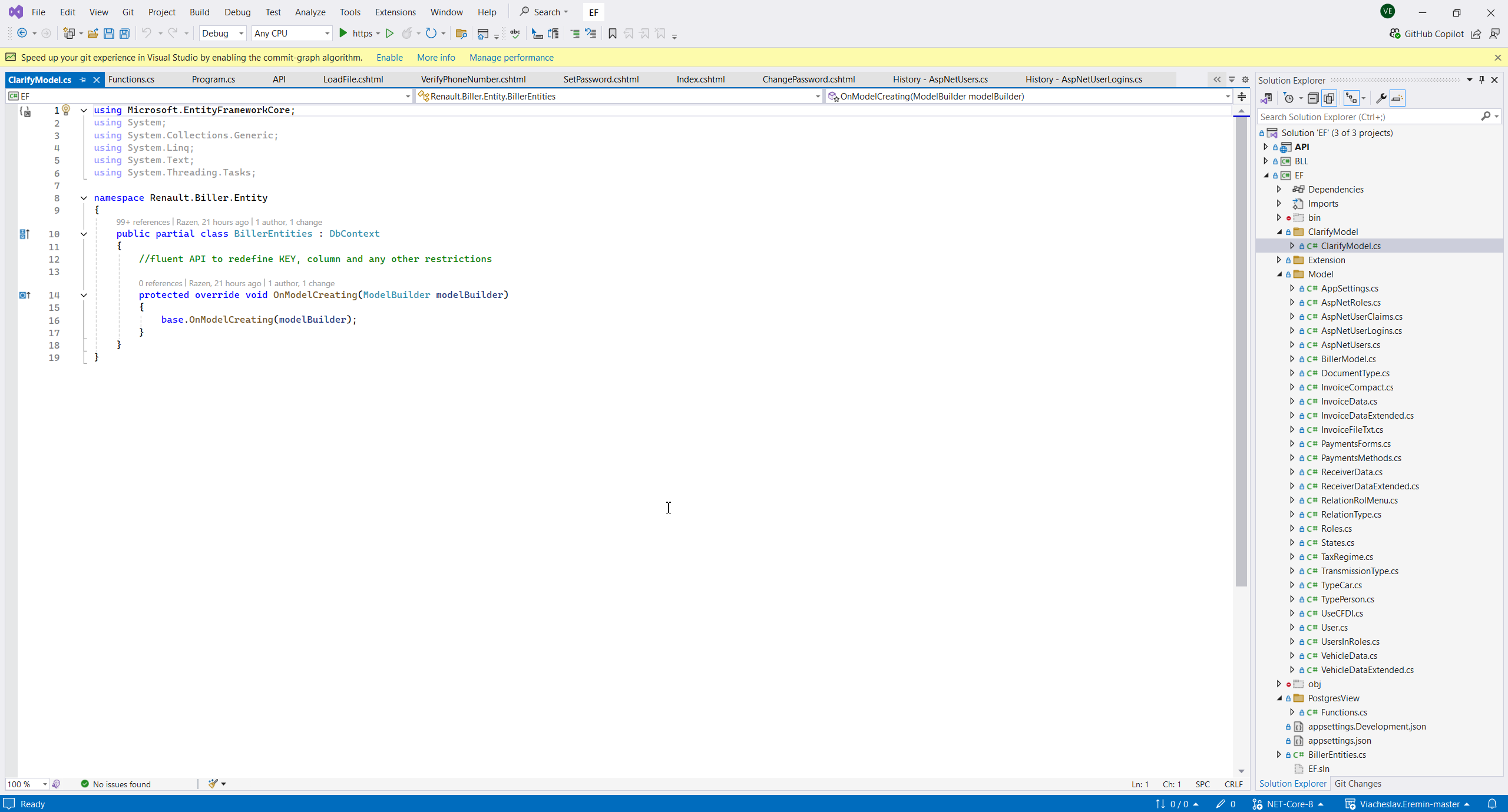Adjust the editor zoom percentage control

(27, 784)
